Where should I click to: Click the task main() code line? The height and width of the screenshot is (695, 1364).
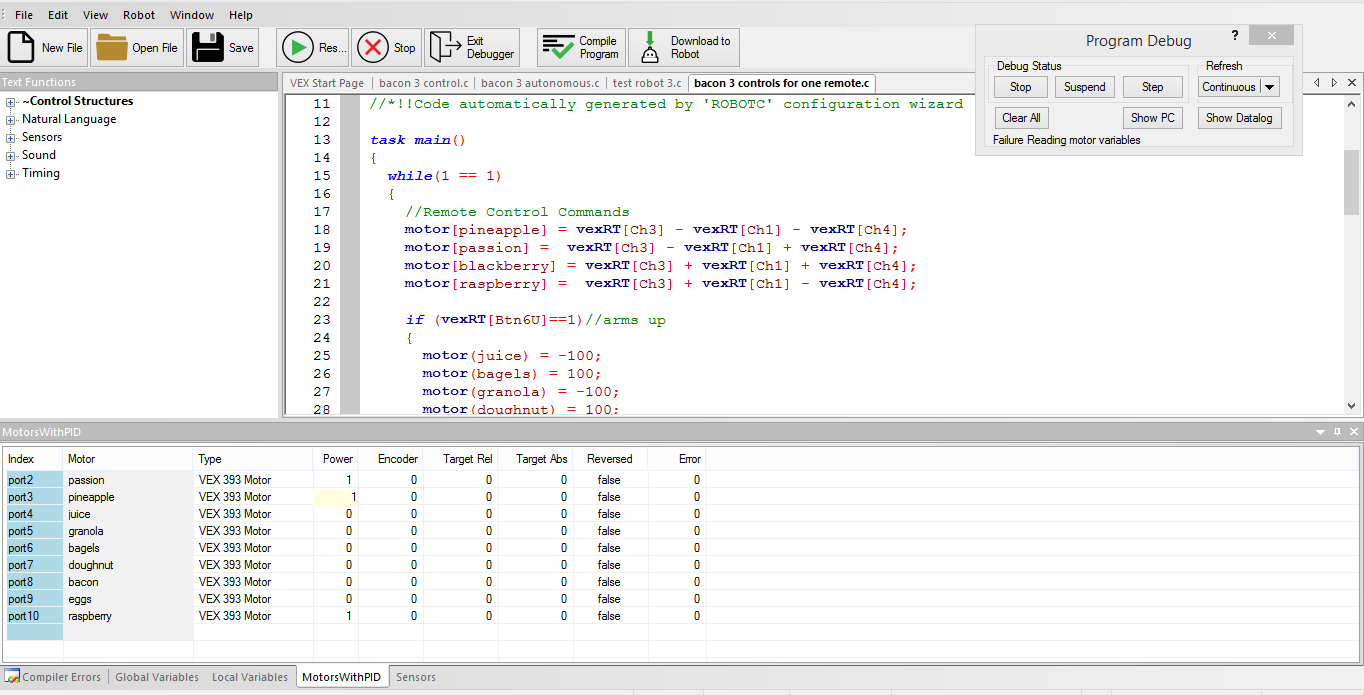(418, 140)
